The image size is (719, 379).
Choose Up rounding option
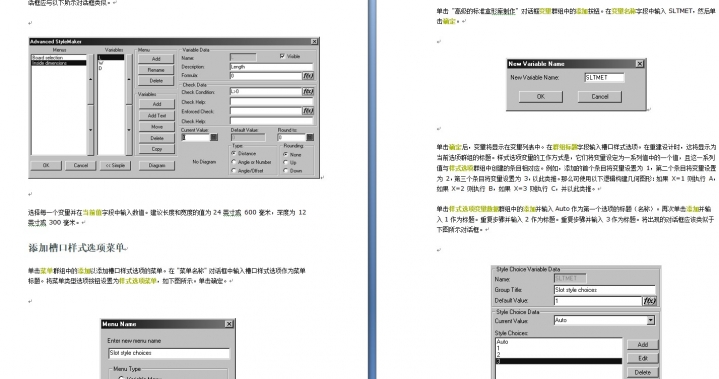pos(286,162)
